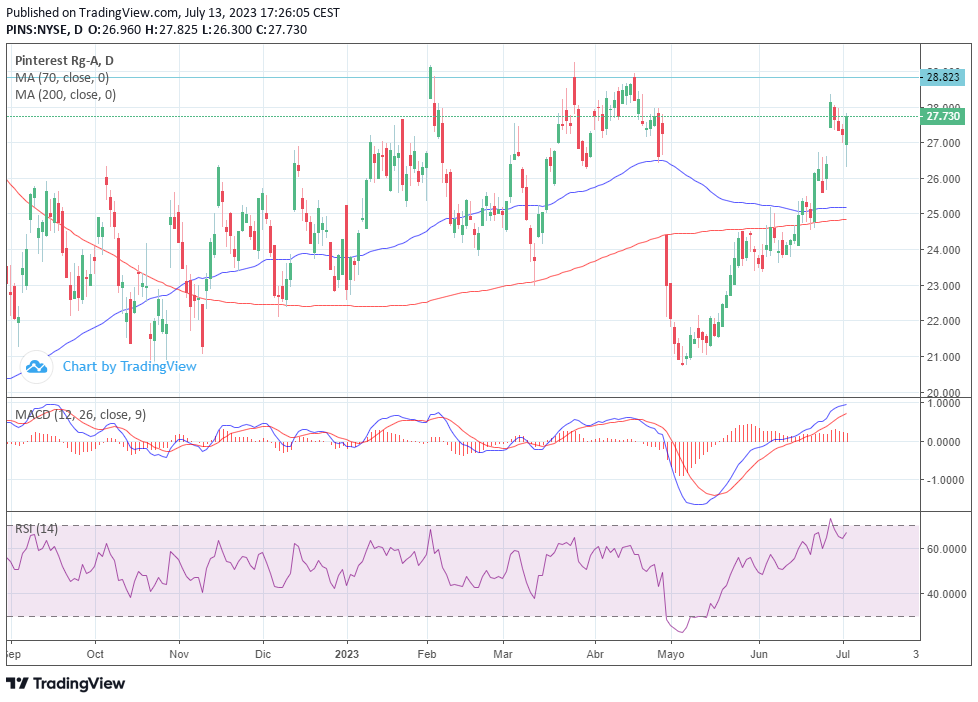Image resolution: width=978 pixels, height=702 pixels.
Task: Click the 27.730 current price tag
Action: (943, 116)
